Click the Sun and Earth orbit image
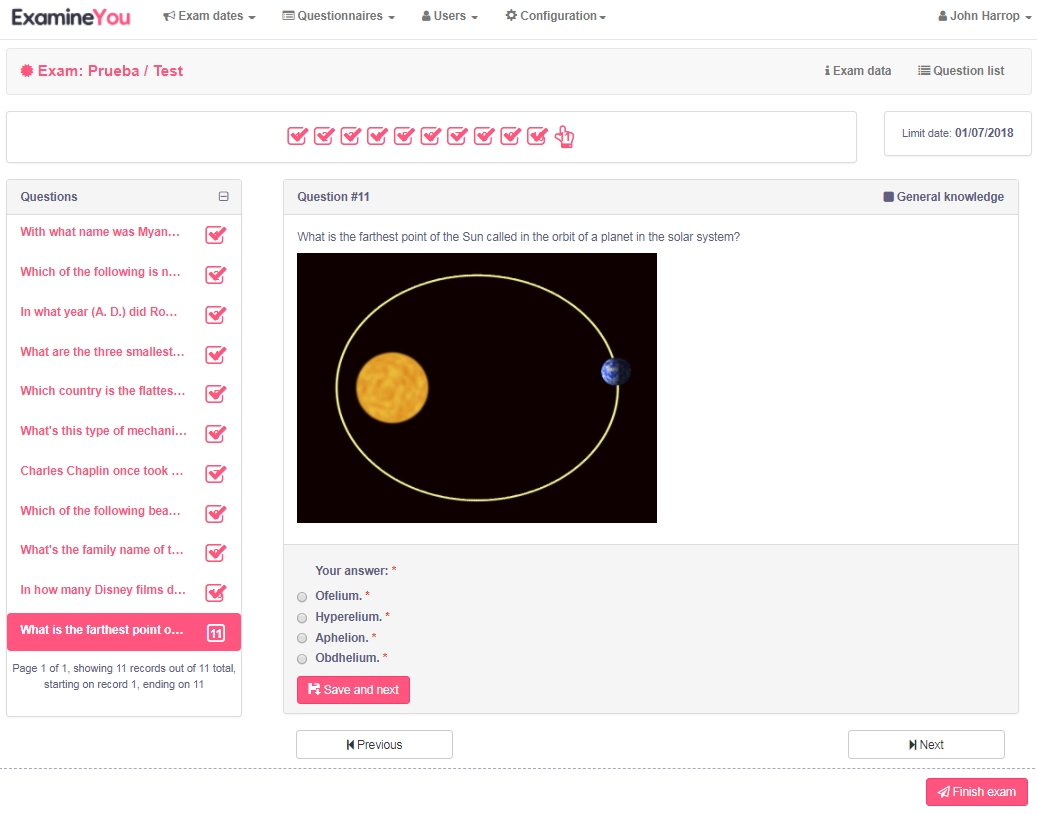1037x814 pixels. pos(477,388)
